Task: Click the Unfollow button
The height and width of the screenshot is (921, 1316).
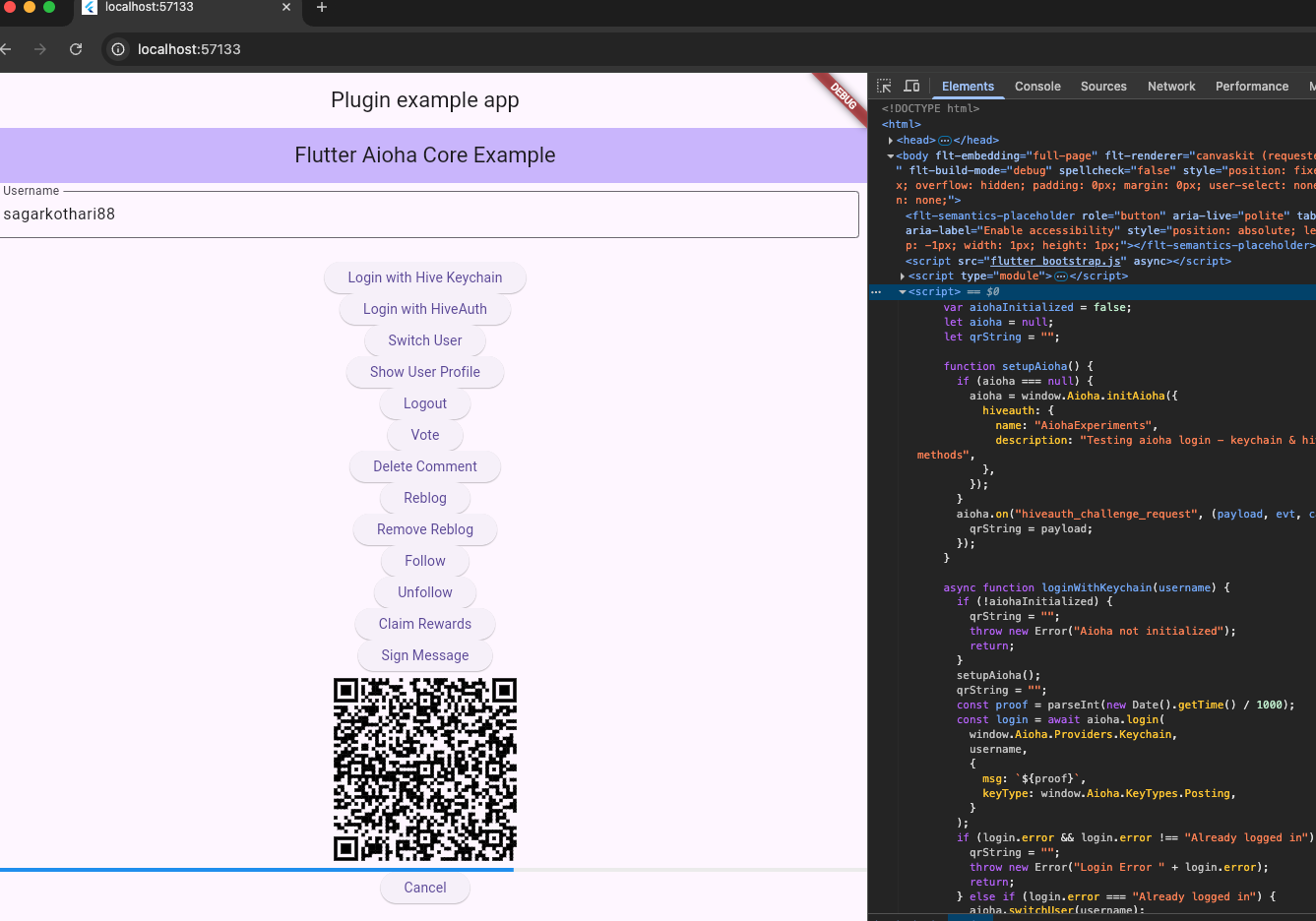Action: tap(425, 592)
